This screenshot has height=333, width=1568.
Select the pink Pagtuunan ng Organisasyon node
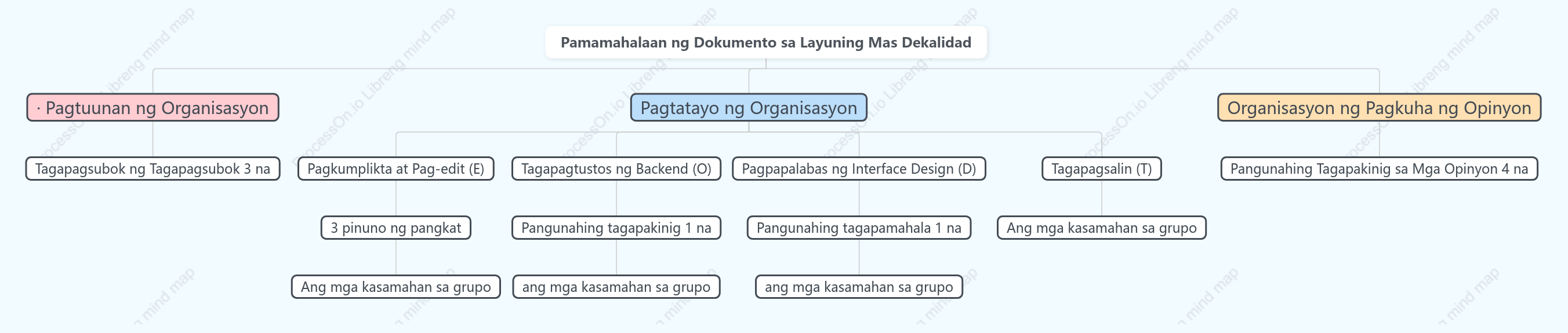153,108
